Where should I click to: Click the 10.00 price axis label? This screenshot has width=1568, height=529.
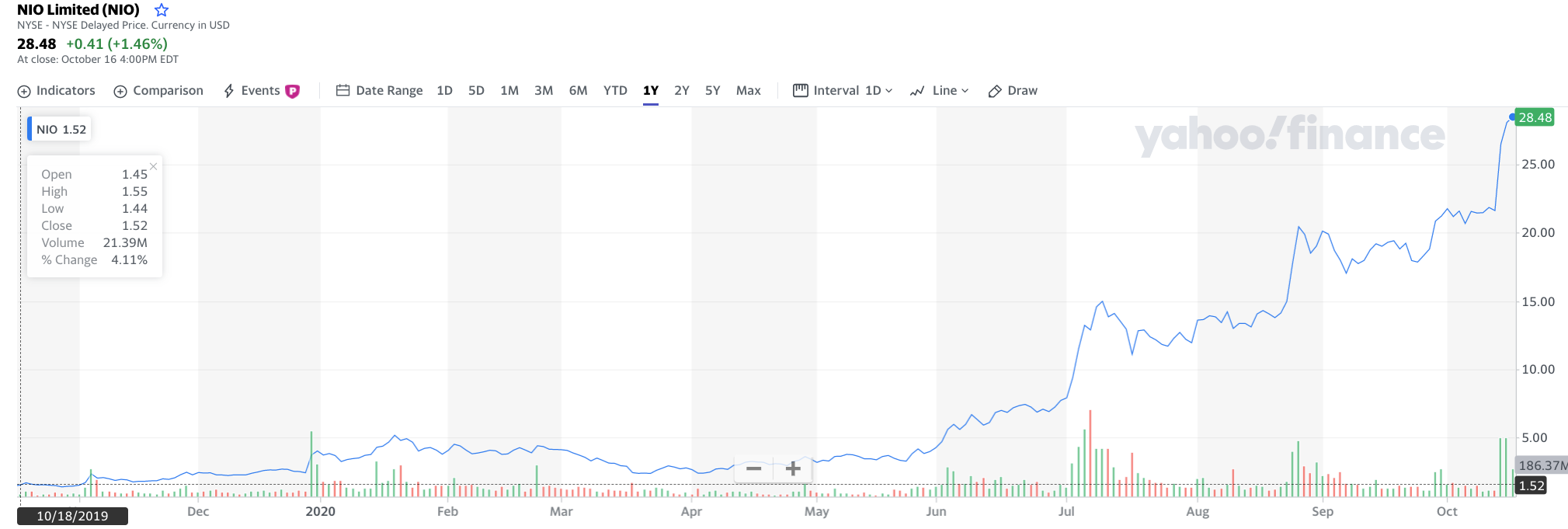click(x=1538, y=369)
